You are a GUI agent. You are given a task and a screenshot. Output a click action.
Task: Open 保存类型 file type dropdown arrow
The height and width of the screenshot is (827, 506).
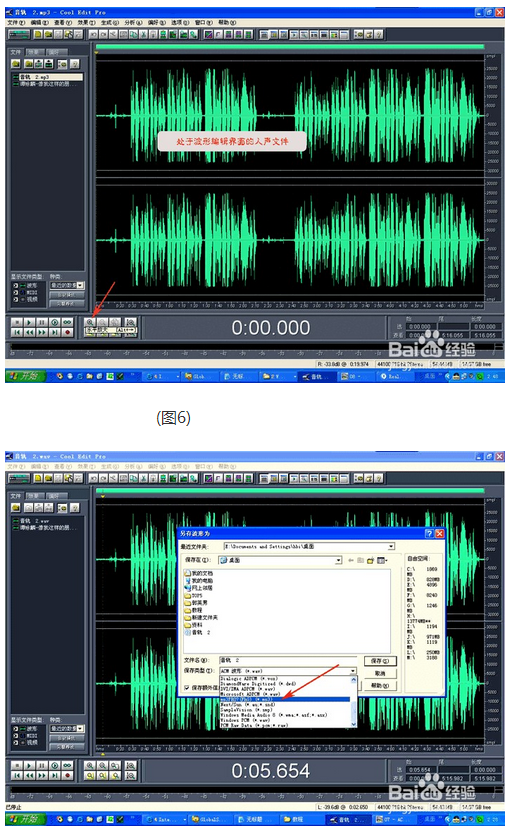(353, 671)
